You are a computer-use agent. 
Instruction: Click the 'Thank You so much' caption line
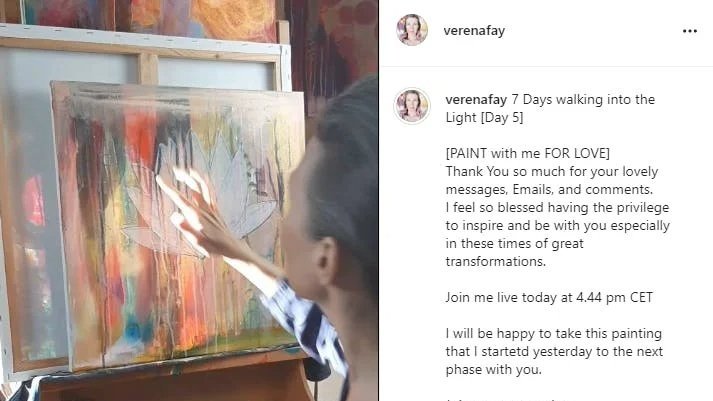tap(552, 171)
